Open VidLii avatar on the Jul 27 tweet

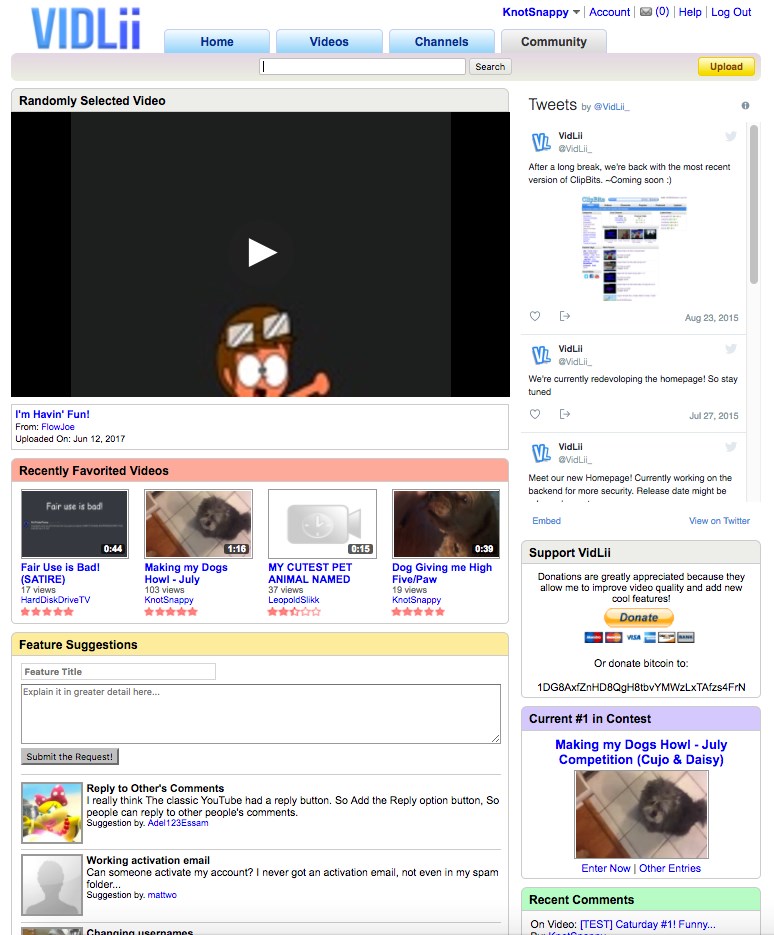pos(541,355)
